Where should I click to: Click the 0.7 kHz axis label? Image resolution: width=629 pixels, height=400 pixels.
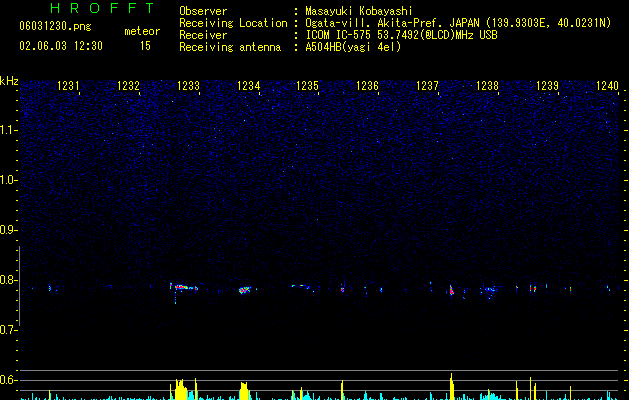coord(8,330)
